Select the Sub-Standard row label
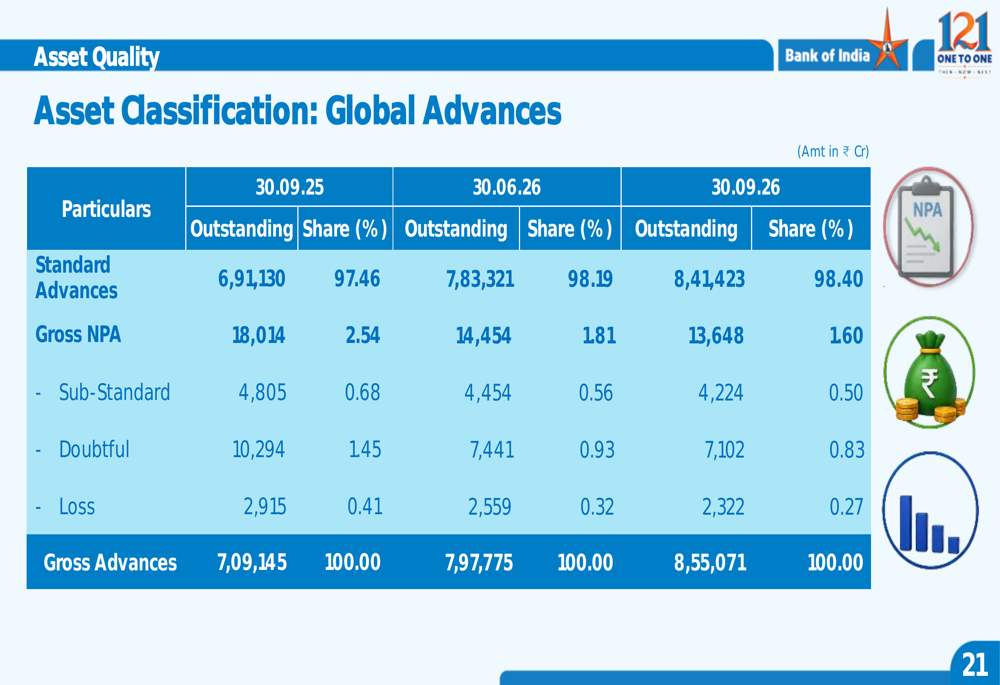Image resolution: width=1000 pixels, height=685 pixels. point(114,392)
